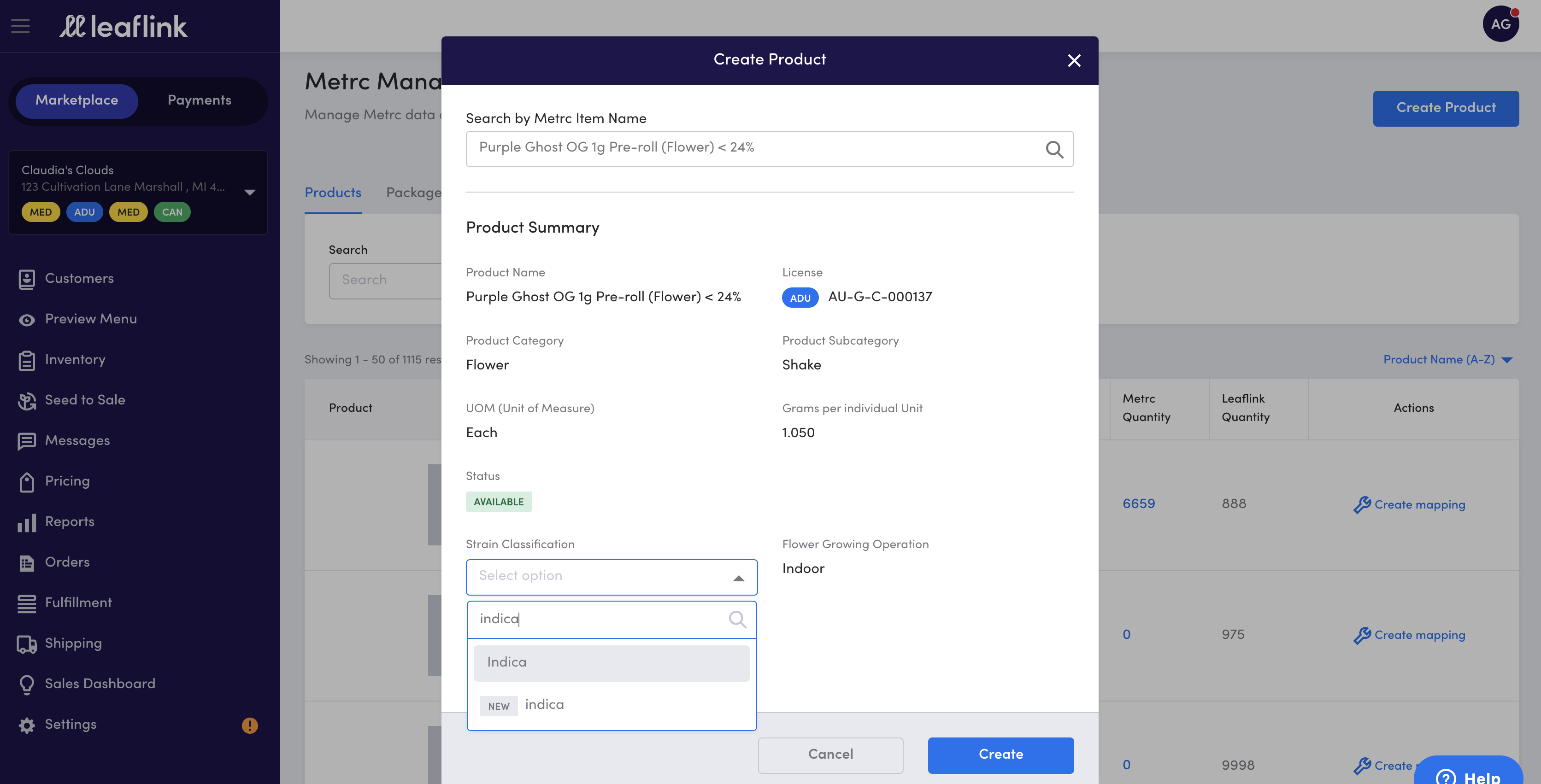Click the page Search input field

(x=386, y=281)
